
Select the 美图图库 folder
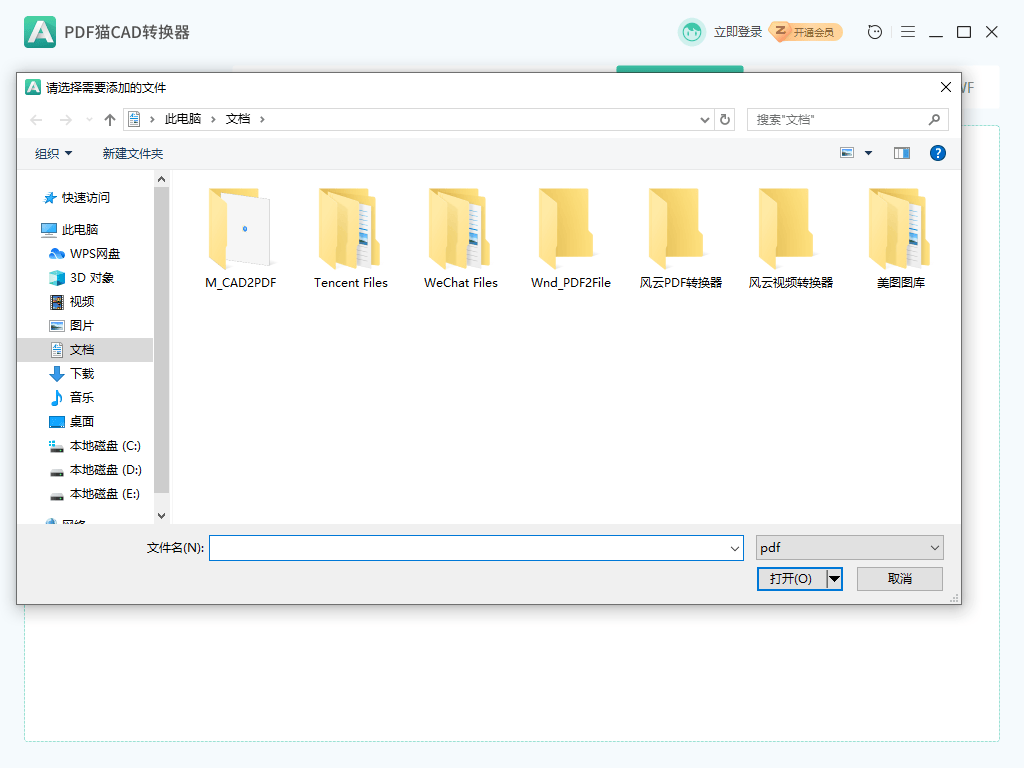click(x=901, y=239)
